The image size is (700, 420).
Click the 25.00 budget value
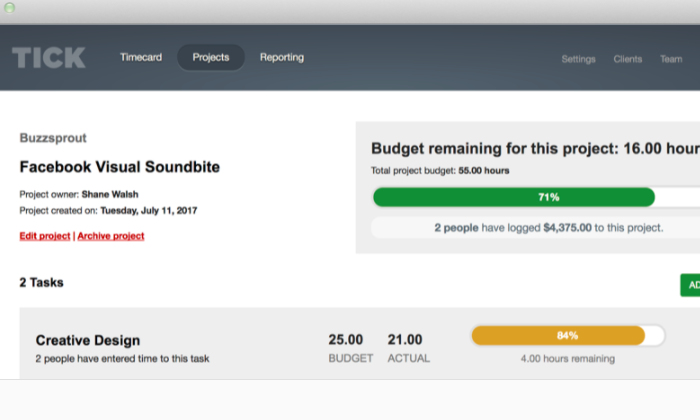coord(346,340)
